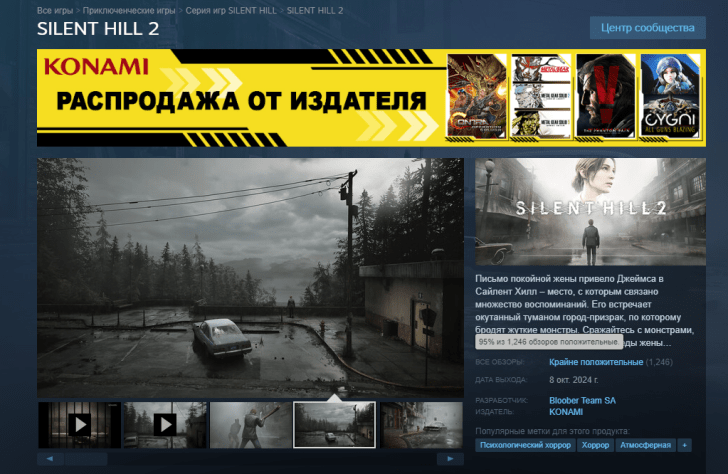Select the foggy street car thumbnail

click(422, 425)
